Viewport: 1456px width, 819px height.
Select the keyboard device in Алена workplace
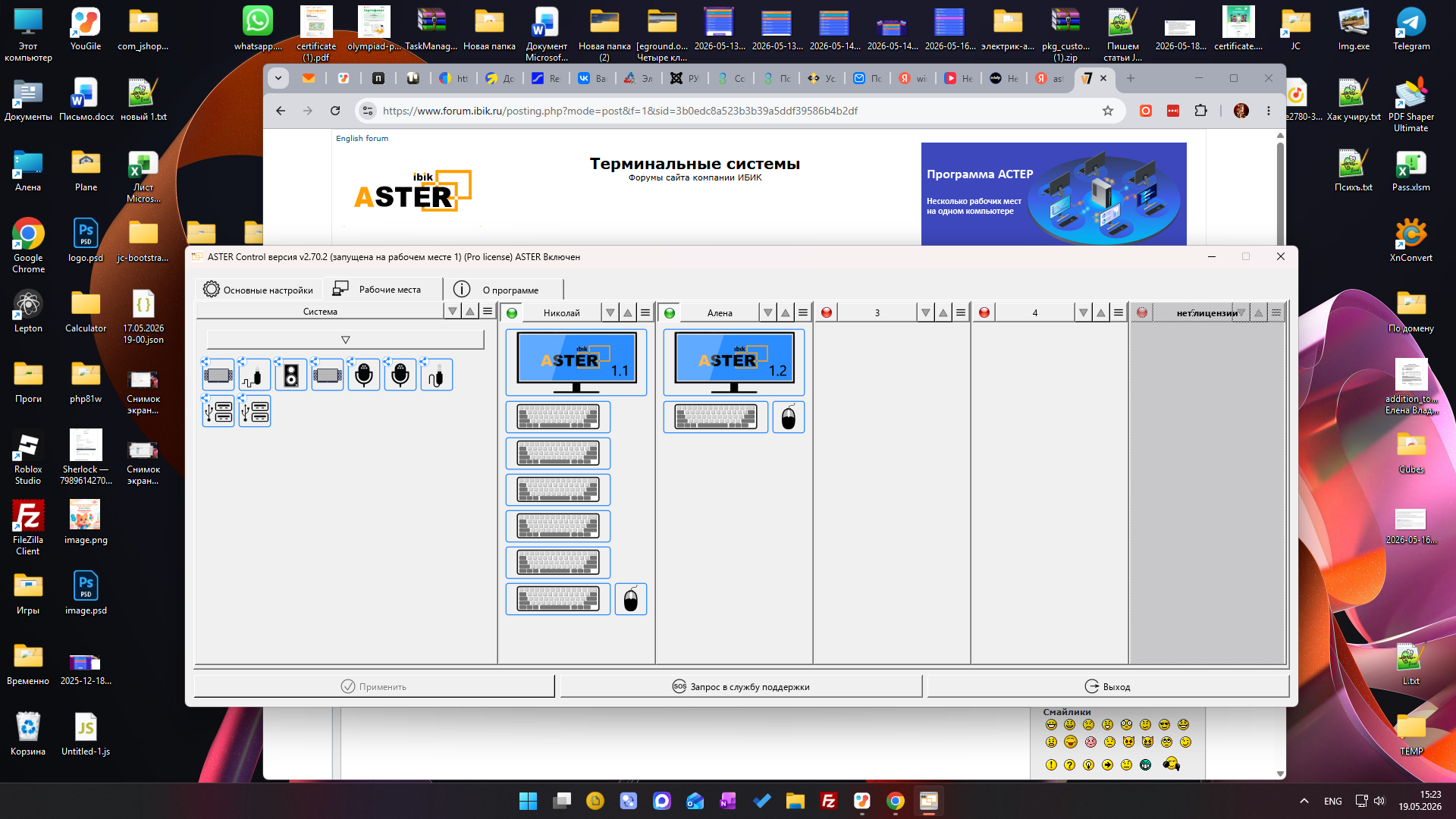pyautogui.click(x=716, y=417)
